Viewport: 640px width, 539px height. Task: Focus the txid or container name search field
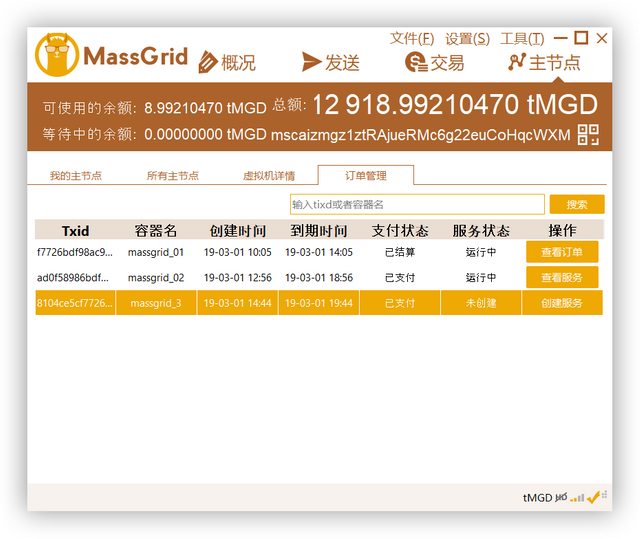click(x=417, y=204)
